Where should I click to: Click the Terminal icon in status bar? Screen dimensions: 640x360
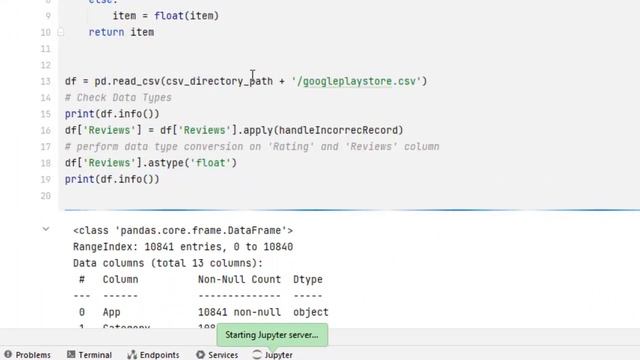(71, 354)
